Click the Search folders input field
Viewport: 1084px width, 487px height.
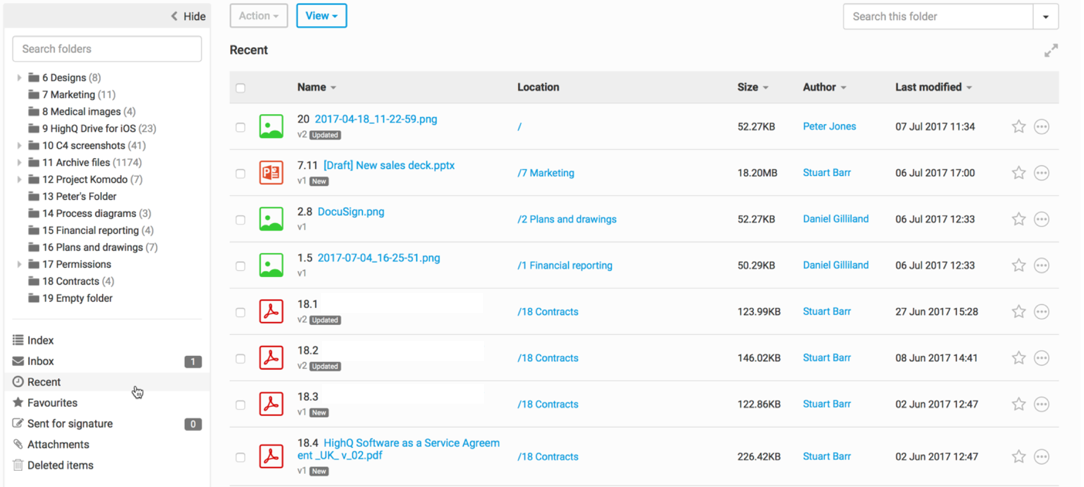[107, 49]
